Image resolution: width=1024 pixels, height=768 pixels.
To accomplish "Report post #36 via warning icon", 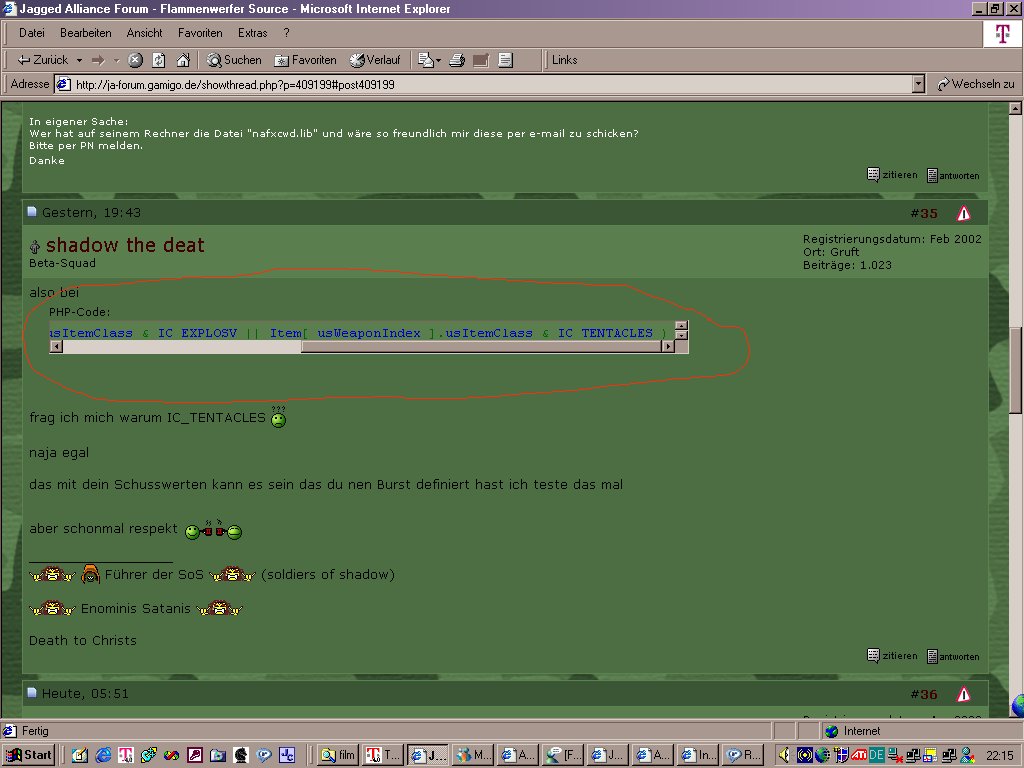I will point(963,694).
